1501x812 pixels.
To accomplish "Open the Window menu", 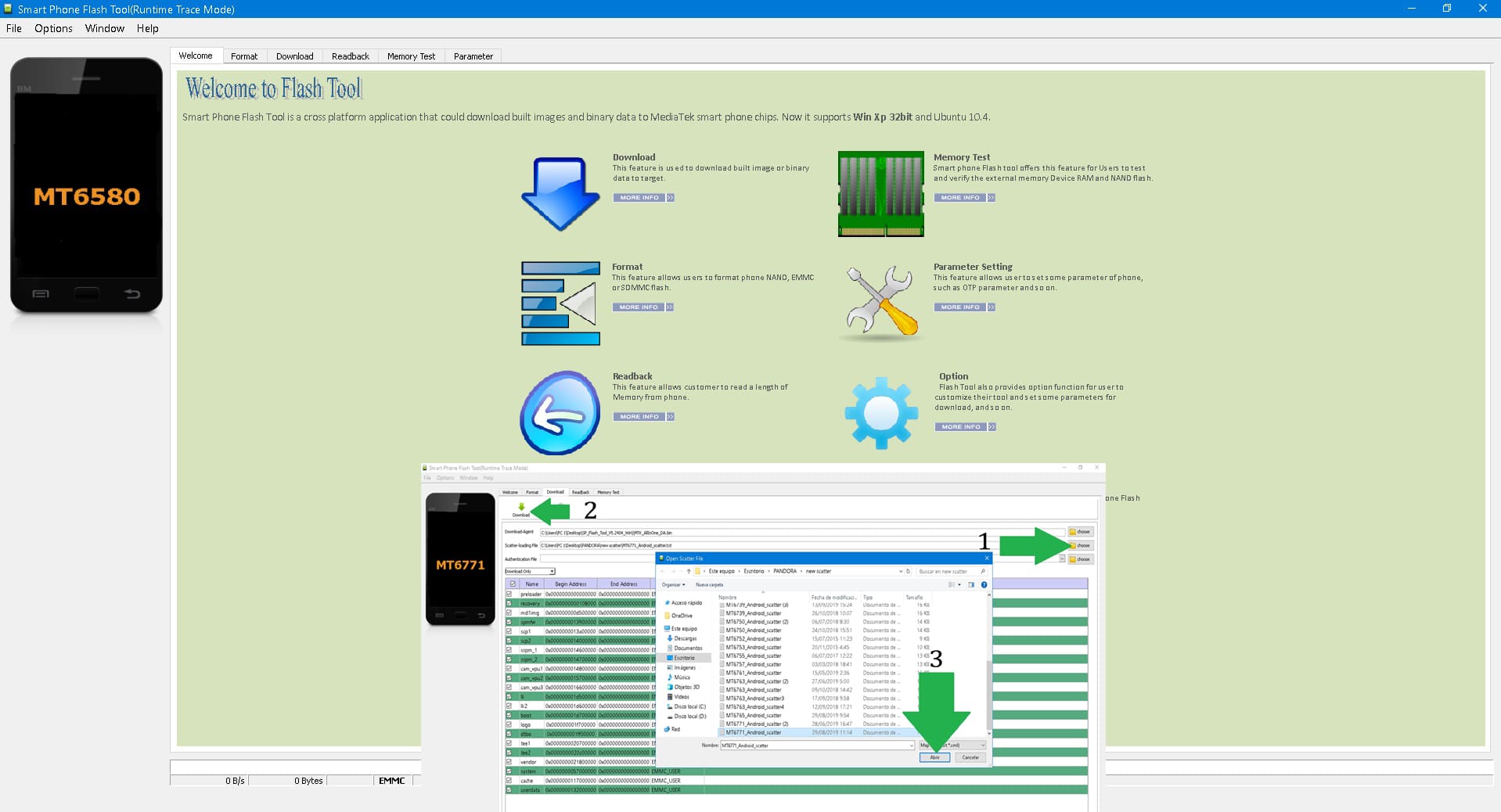I will click(x=105, y=28).
